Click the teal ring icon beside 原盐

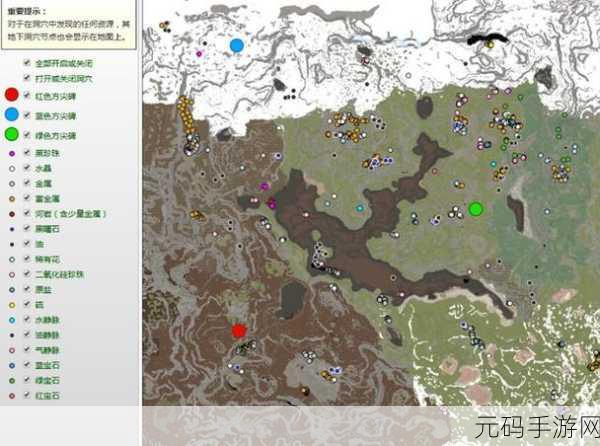tap(12, 290)
